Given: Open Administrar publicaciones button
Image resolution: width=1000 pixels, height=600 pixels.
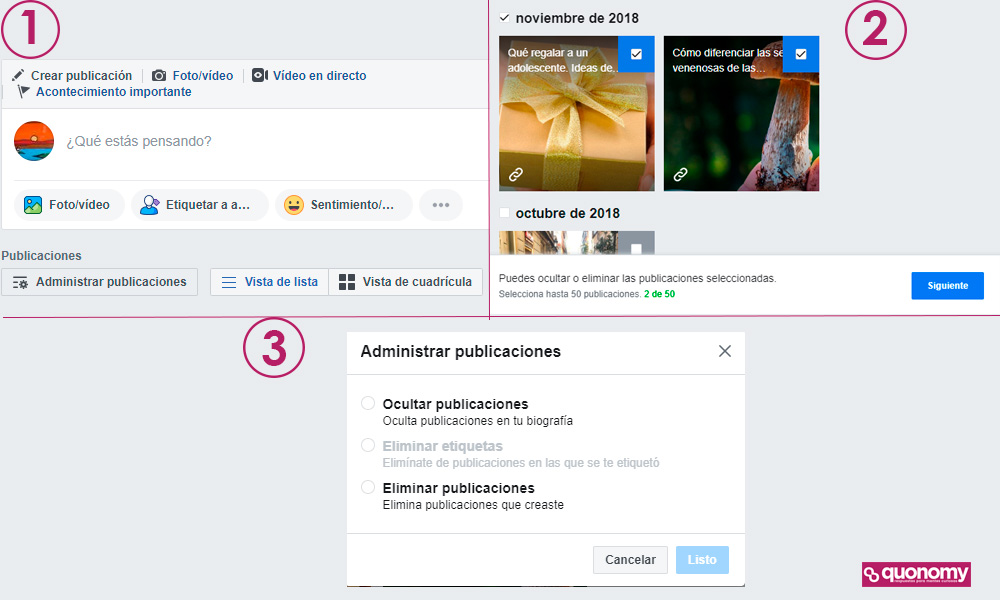Looking at the screenshot, I should tap(99, 282).
